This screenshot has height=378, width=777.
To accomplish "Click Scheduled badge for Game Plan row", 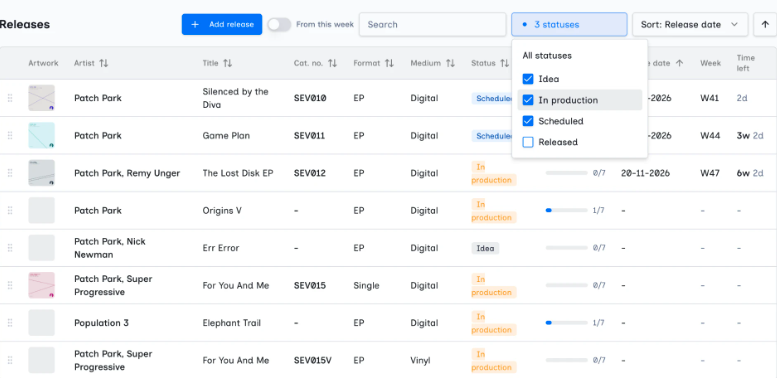I will coord(492,136).
